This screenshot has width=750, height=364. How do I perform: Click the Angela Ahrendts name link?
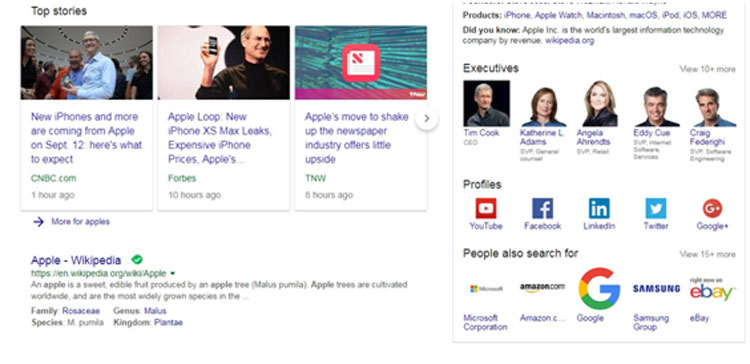(593, 137)
